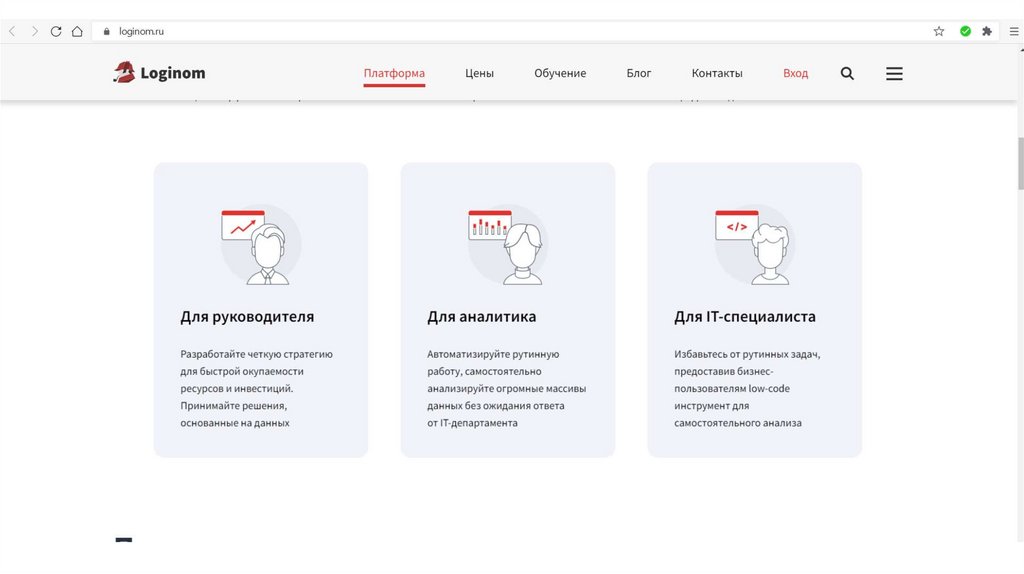Click the green checkmark extension icon
Image resolution: width=1024 pixels, height=574 pixels.
(965, 31)
